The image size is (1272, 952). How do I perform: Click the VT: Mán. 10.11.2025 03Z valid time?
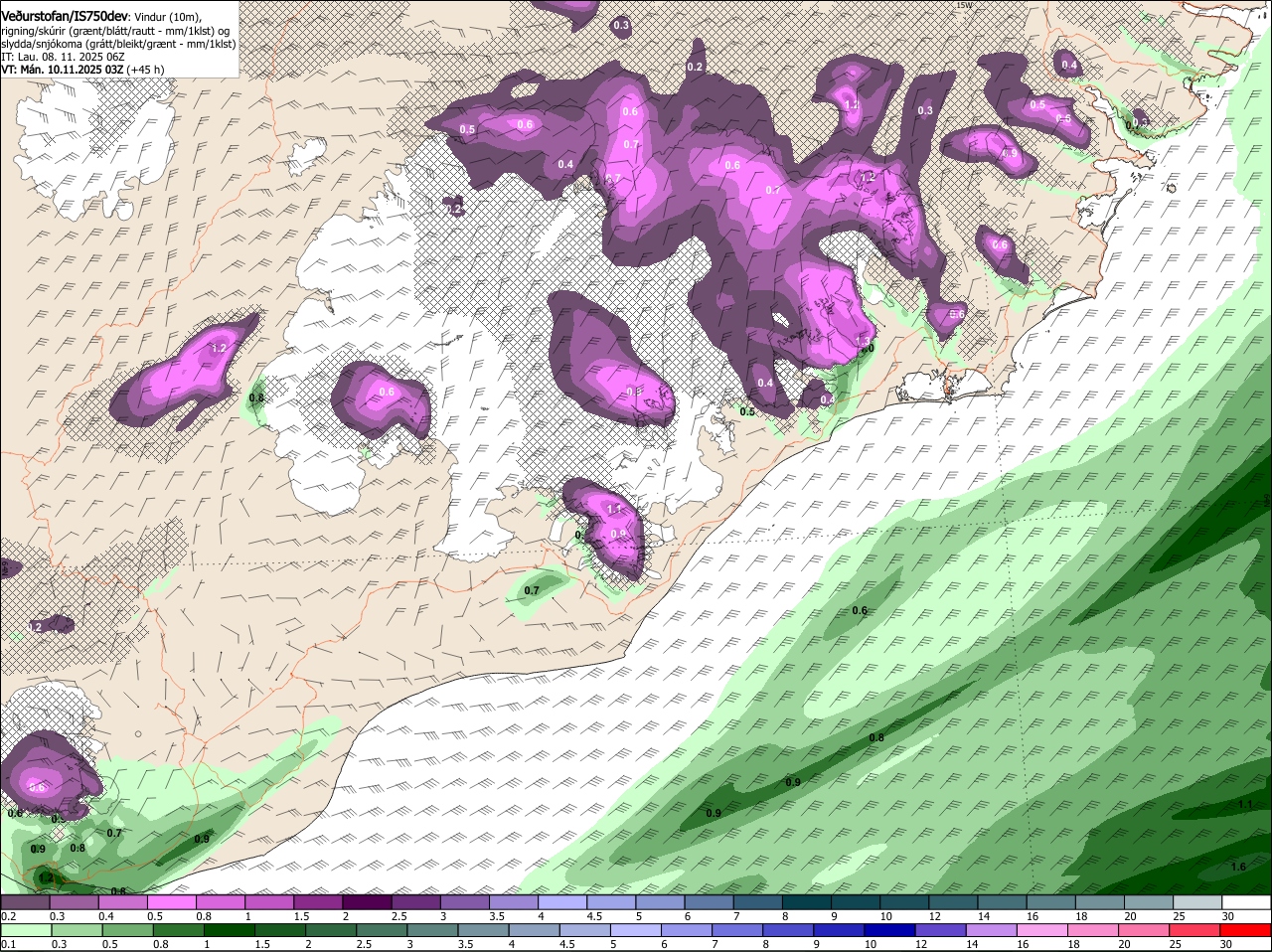click(63, 70)
